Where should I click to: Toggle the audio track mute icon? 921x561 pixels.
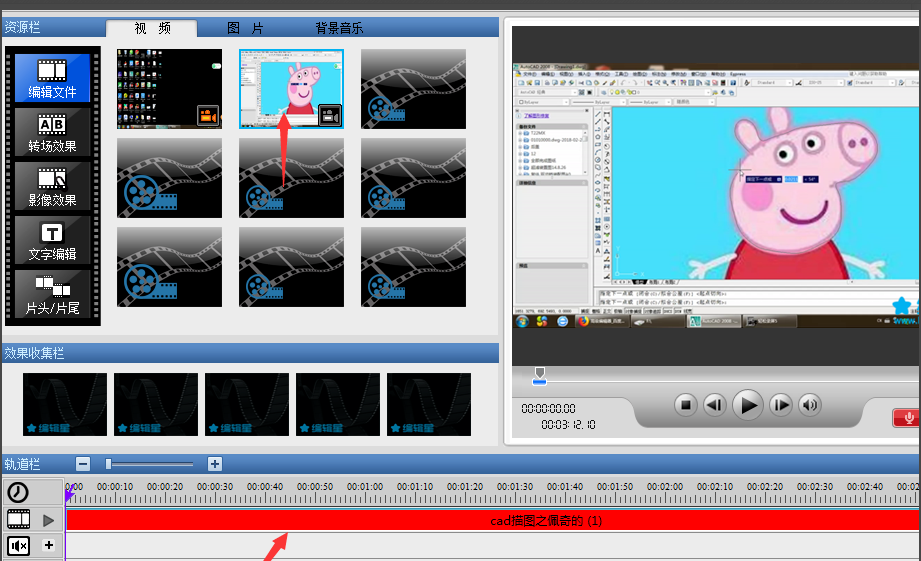[18, 546]
